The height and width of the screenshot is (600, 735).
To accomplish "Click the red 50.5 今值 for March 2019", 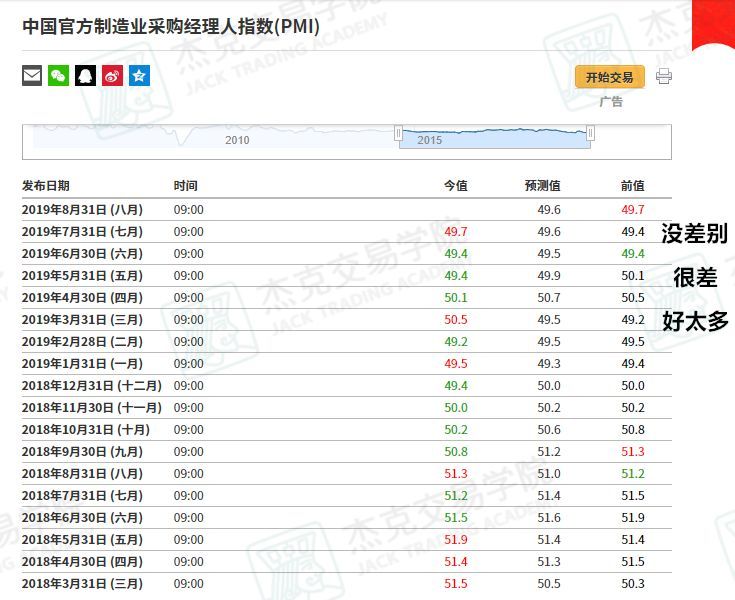I will pos(456,320).
